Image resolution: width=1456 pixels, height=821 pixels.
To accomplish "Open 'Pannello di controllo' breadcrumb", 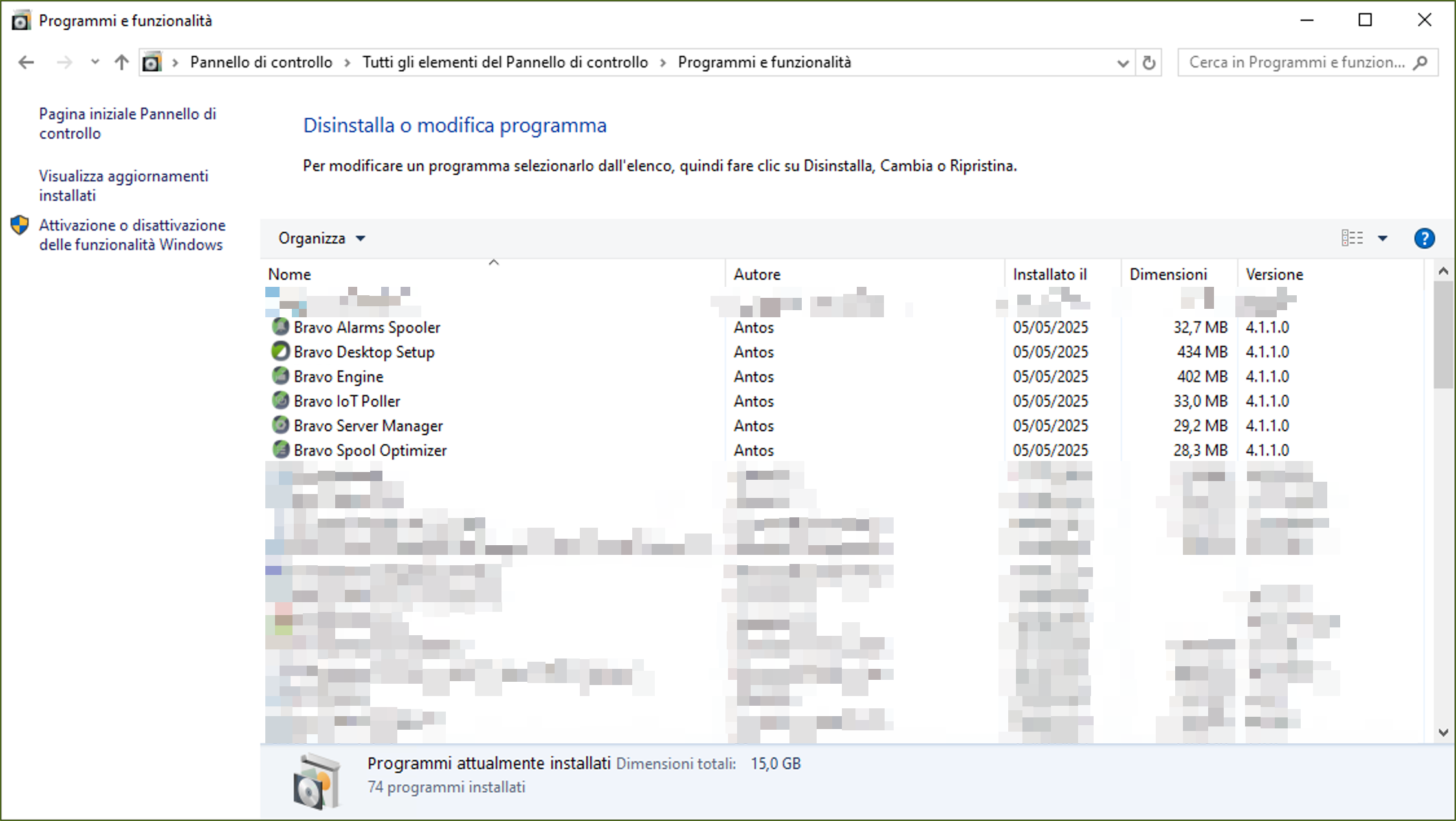I will tap(261, 62).
